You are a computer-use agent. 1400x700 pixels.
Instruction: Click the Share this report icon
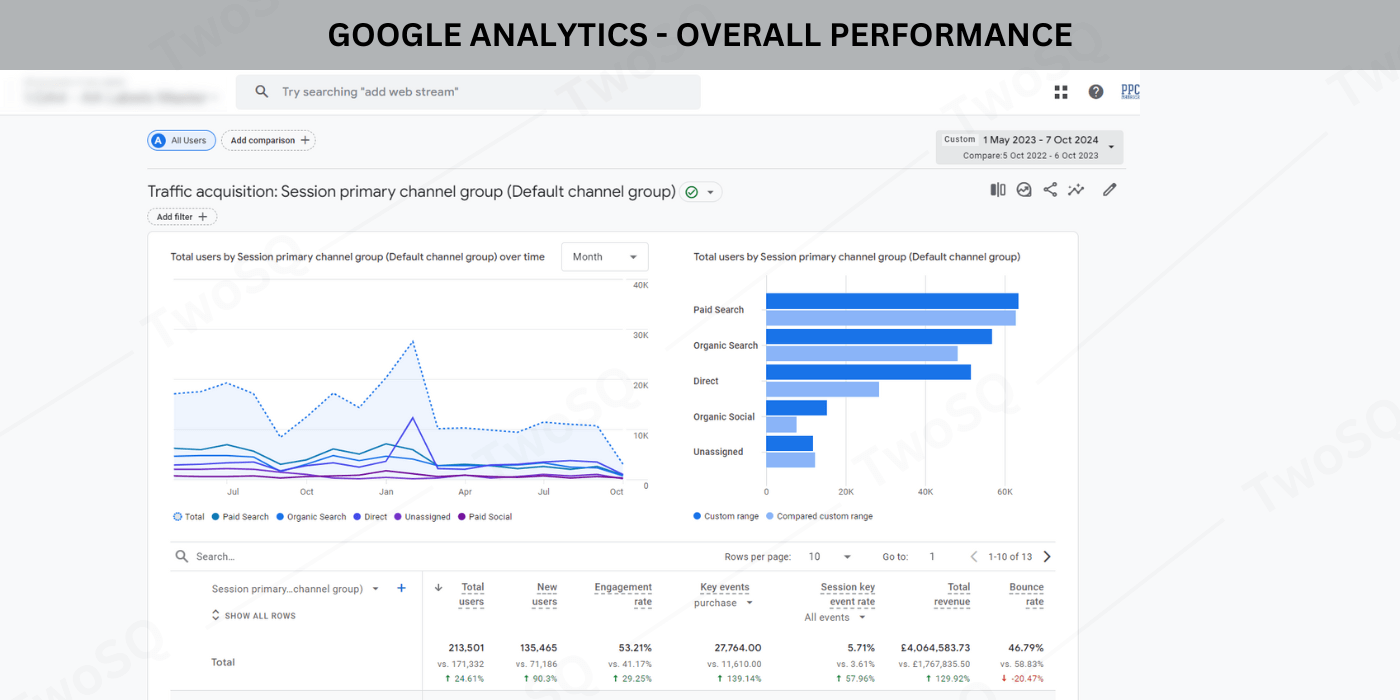click(x=1050, y=190)
